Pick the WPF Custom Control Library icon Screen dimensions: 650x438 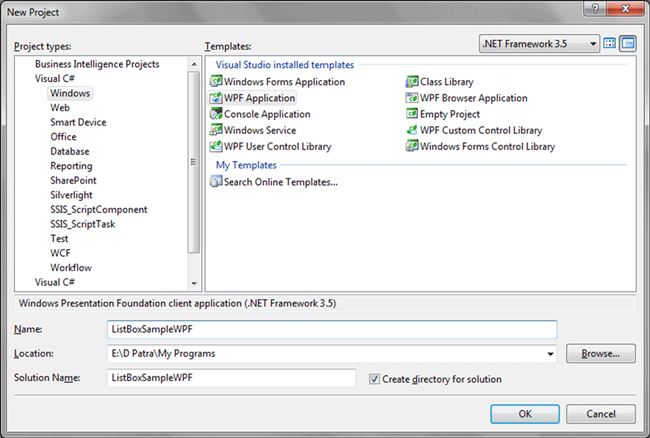(412, 130)
